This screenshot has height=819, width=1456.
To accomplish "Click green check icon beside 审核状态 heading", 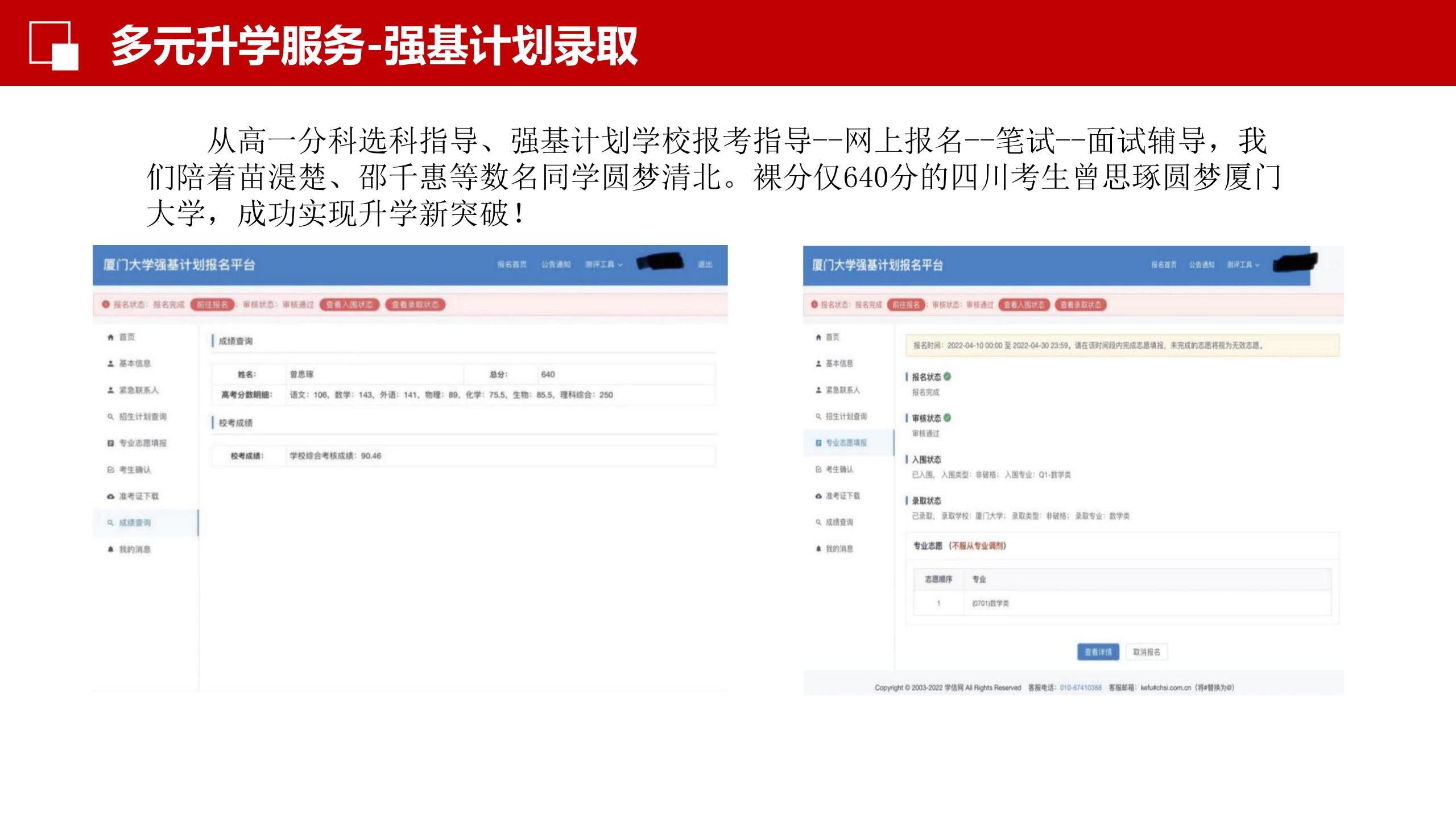I will point(948,417).
